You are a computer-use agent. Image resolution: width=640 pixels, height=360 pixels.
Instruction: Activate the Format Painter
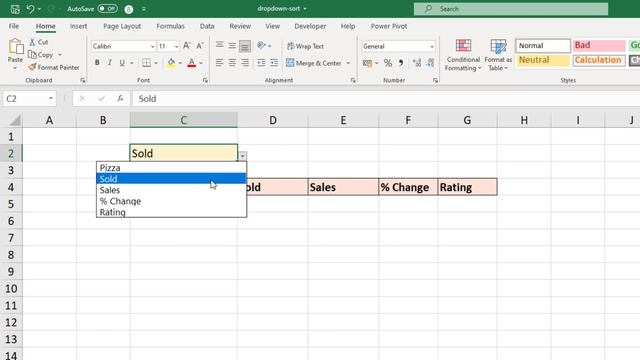[54, 67]
